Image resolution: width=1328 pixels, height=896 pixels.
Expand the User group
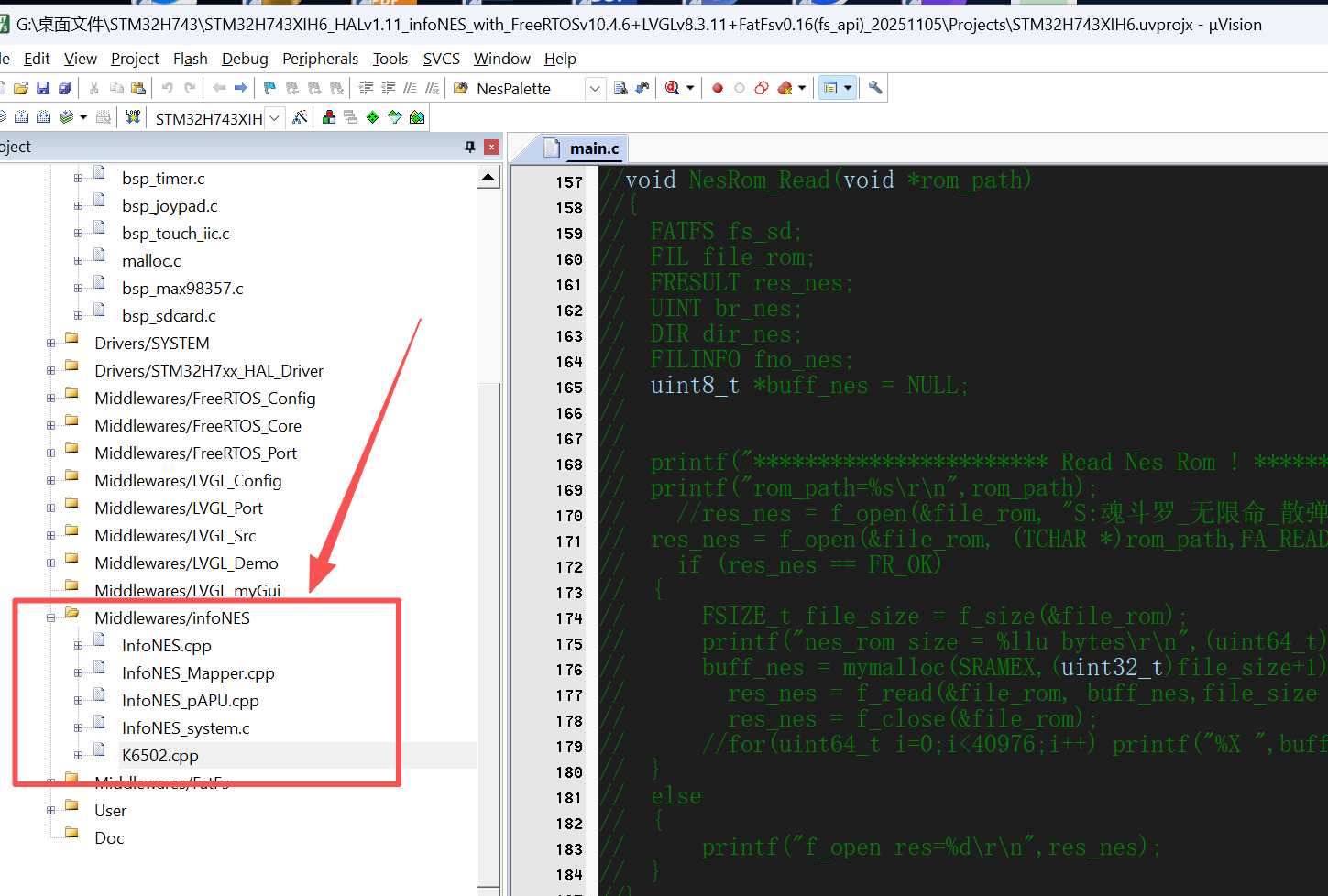pyautogui.click(x=50, y=810)
